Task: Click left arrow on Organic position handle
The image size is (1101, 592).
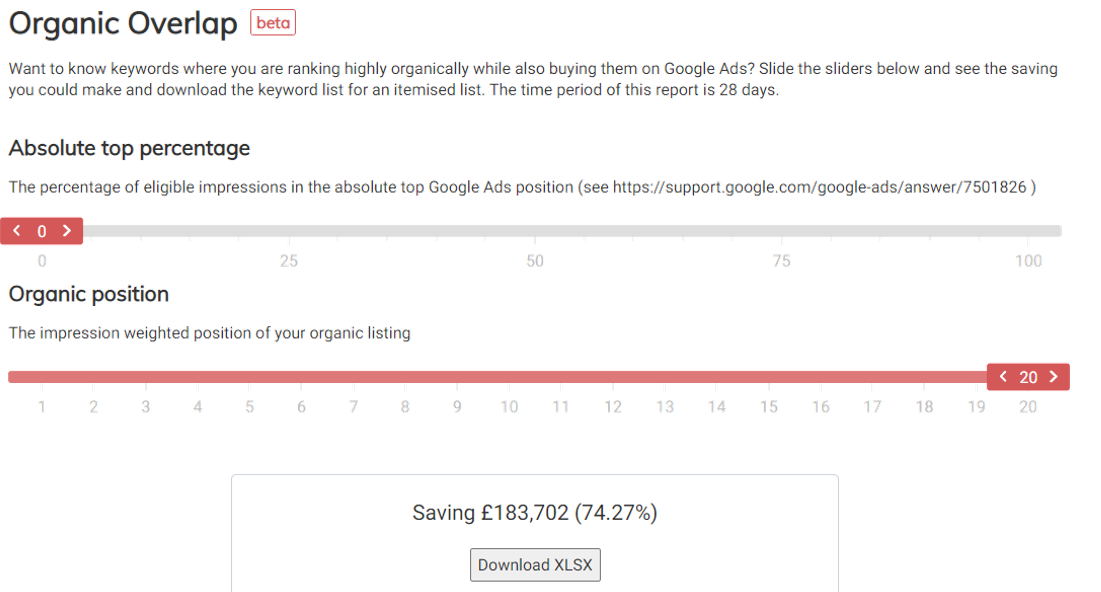Action: point(1003,377)
